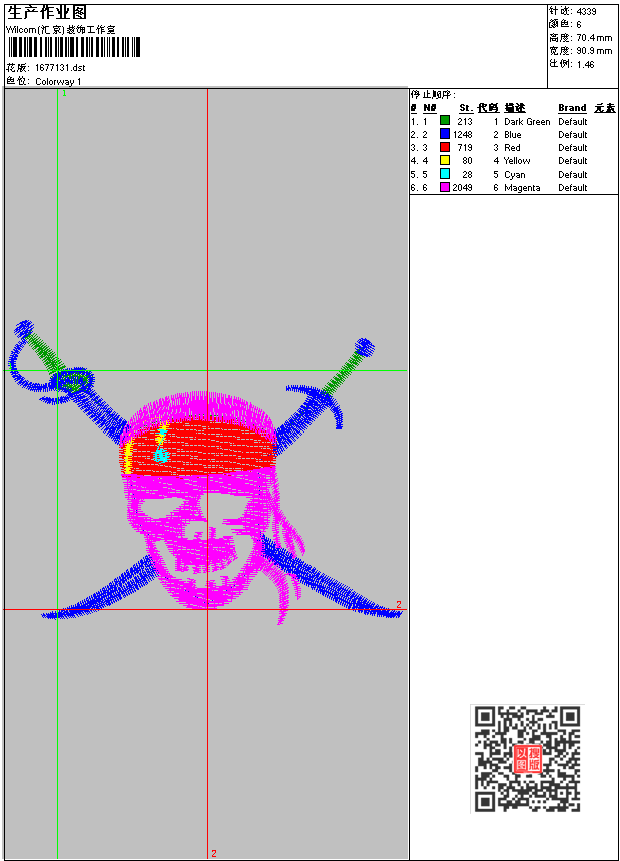The width and height of the screenshot is (620, 861).
Task: Click the stitch count value 4339
Action: tap(587, 12)
